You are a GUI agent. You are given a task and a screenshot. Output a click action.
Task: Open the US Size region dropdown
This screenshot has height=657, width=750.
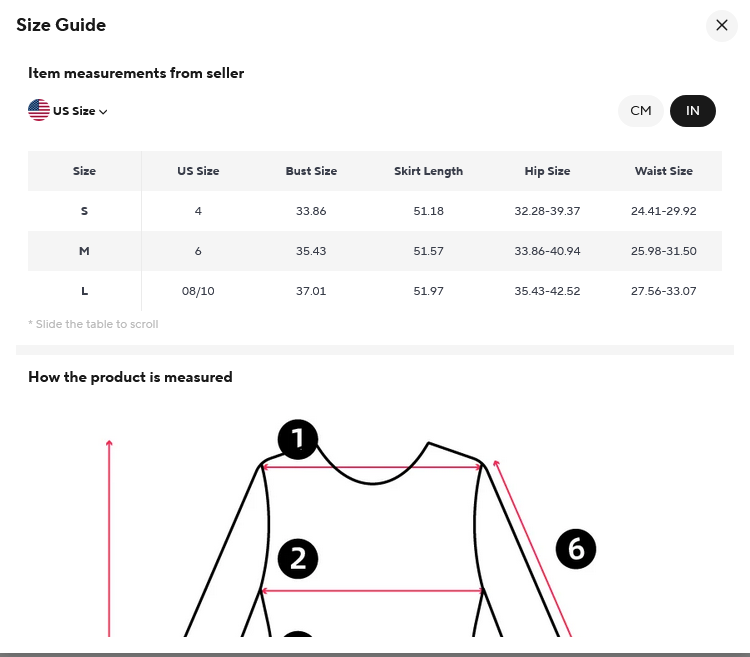point(74,111)
